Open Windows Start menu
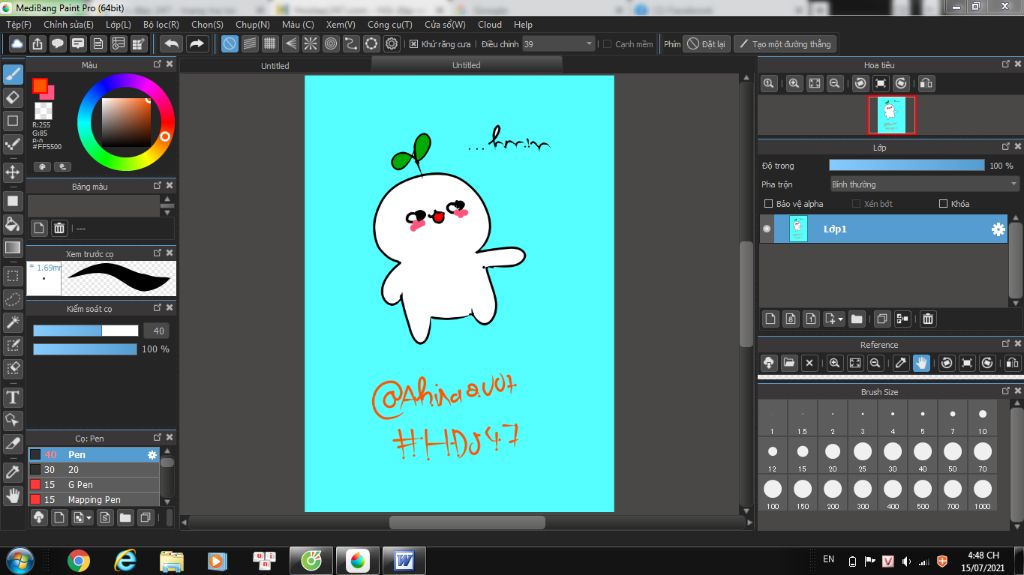Viewport: 1024px width, 575px height. click(x=20, y=561)
